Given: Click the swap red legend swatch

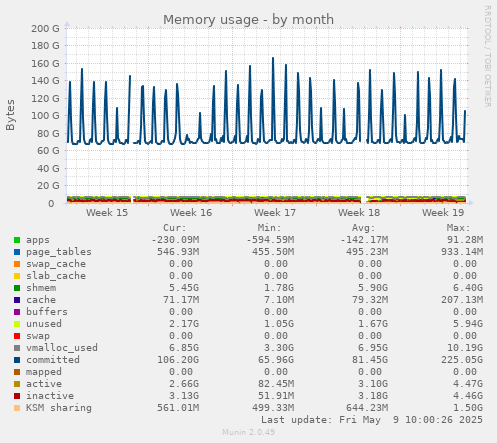Looking at the screenshot, I should (x=17, y=336).
